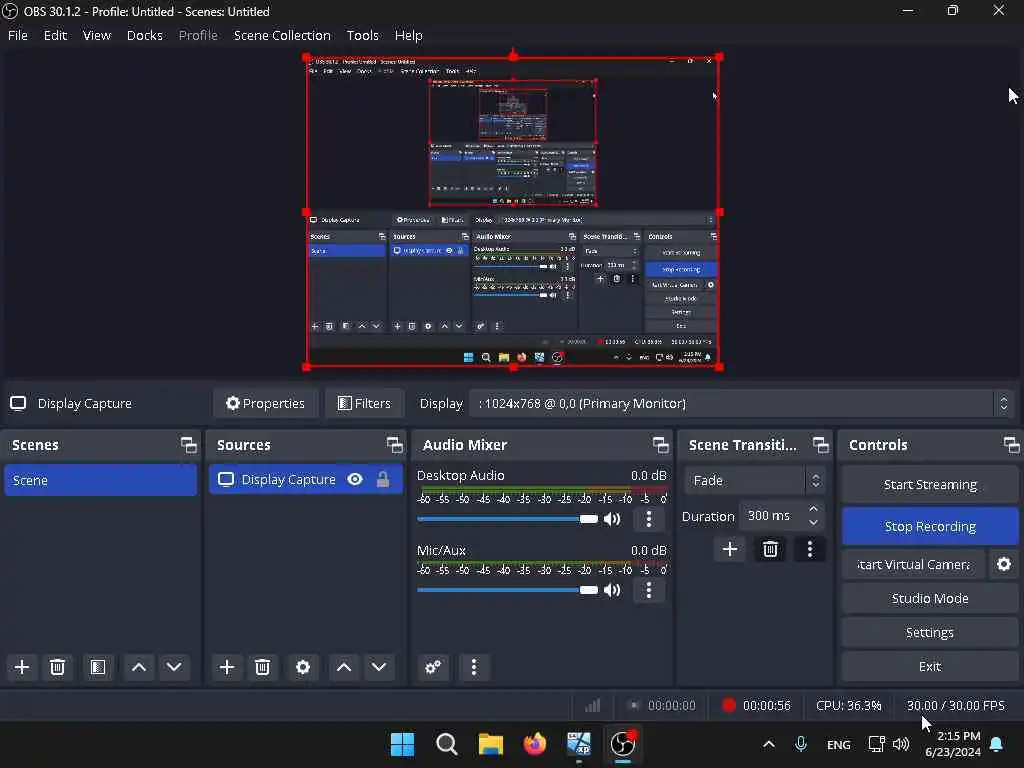Add a configurable scene transition
This screenshot has width=1024, height=768.
pyautogui.click(x=730, y=549)
